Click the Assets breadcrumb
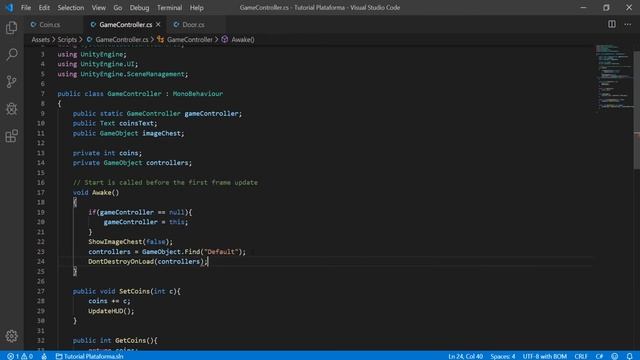The width and height of the screenshot is (640, 360). coord(40,40)
